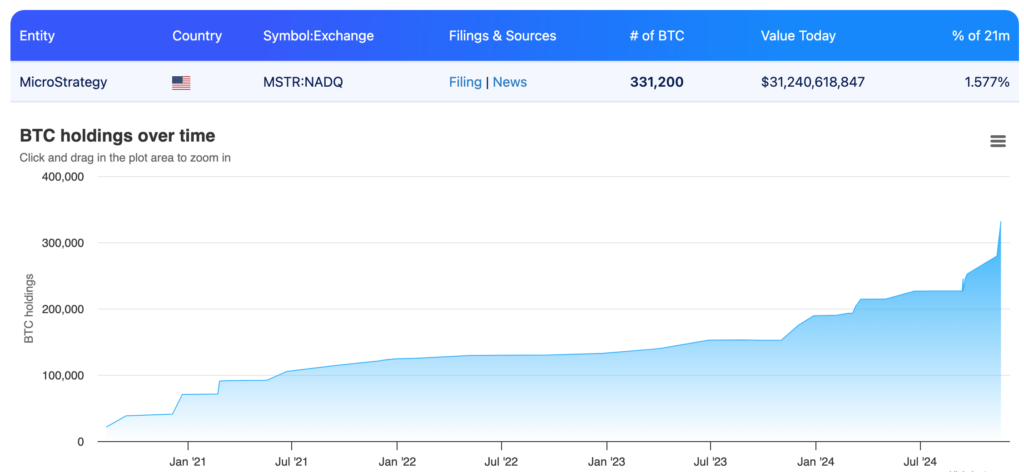
Task: Click the 'BTC holdings over time' chart title
Action: (117, 136)
